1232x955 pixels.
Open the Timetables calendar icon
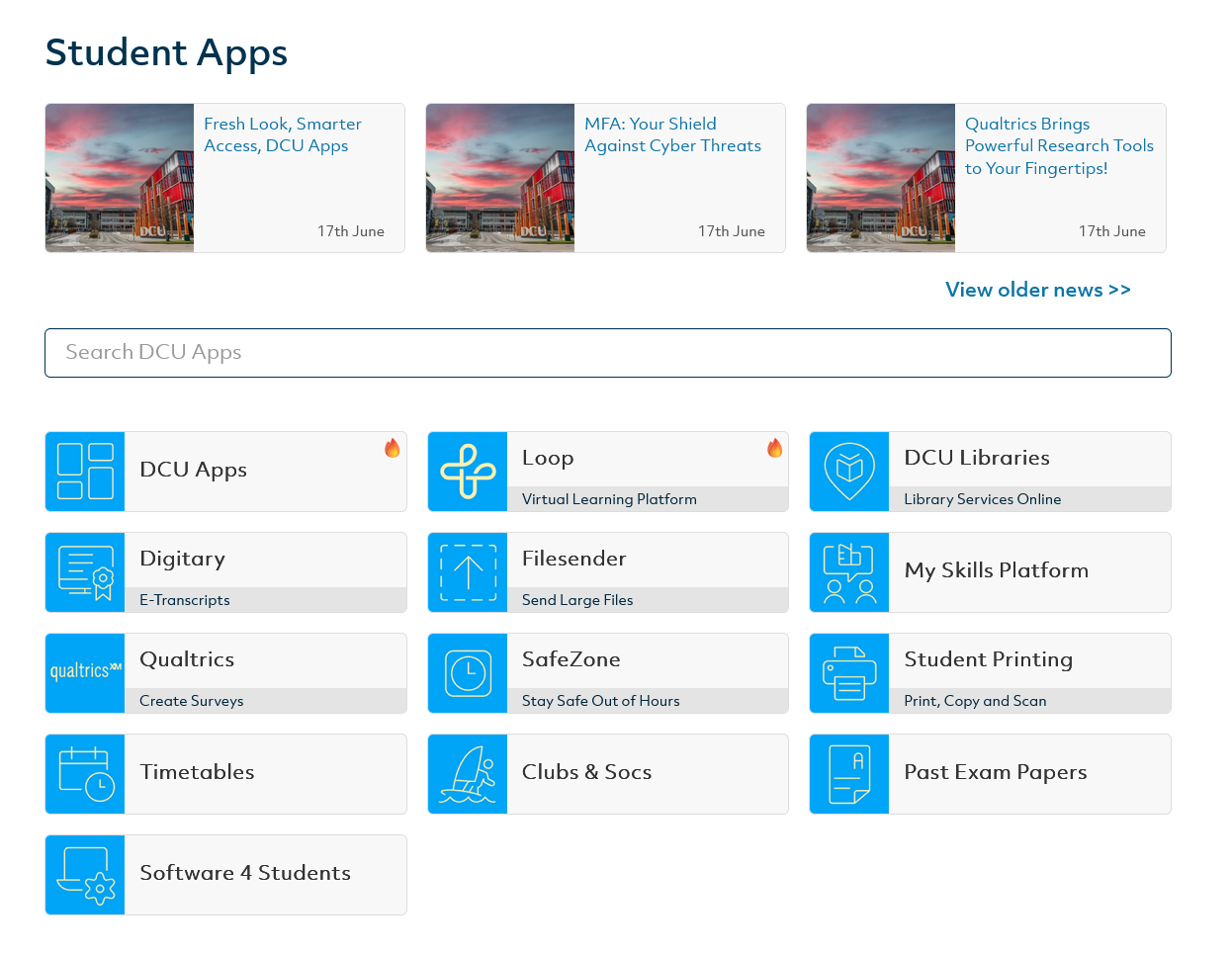point(85,774)
